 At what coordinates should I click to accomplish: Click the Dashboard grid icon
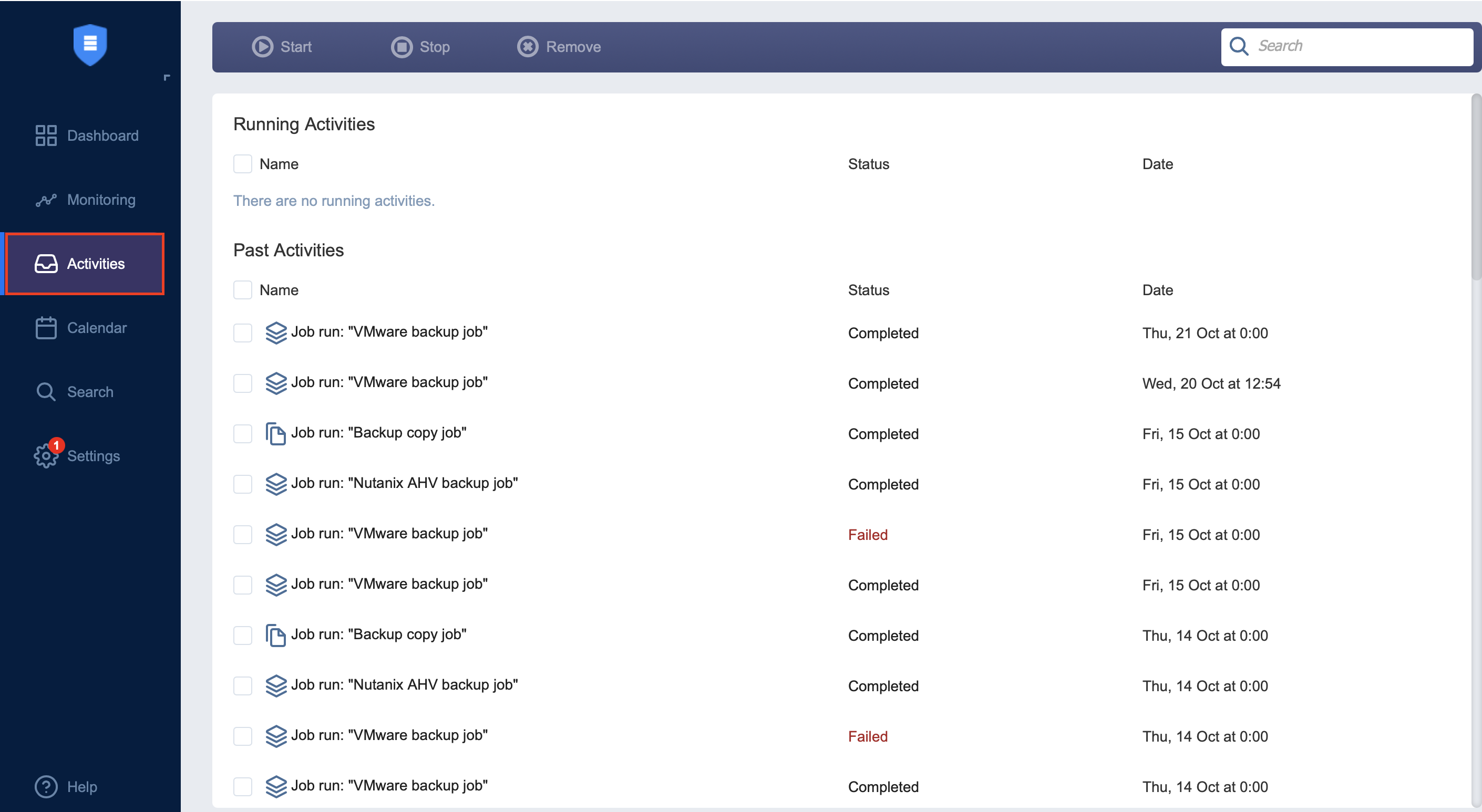[46, 136]
